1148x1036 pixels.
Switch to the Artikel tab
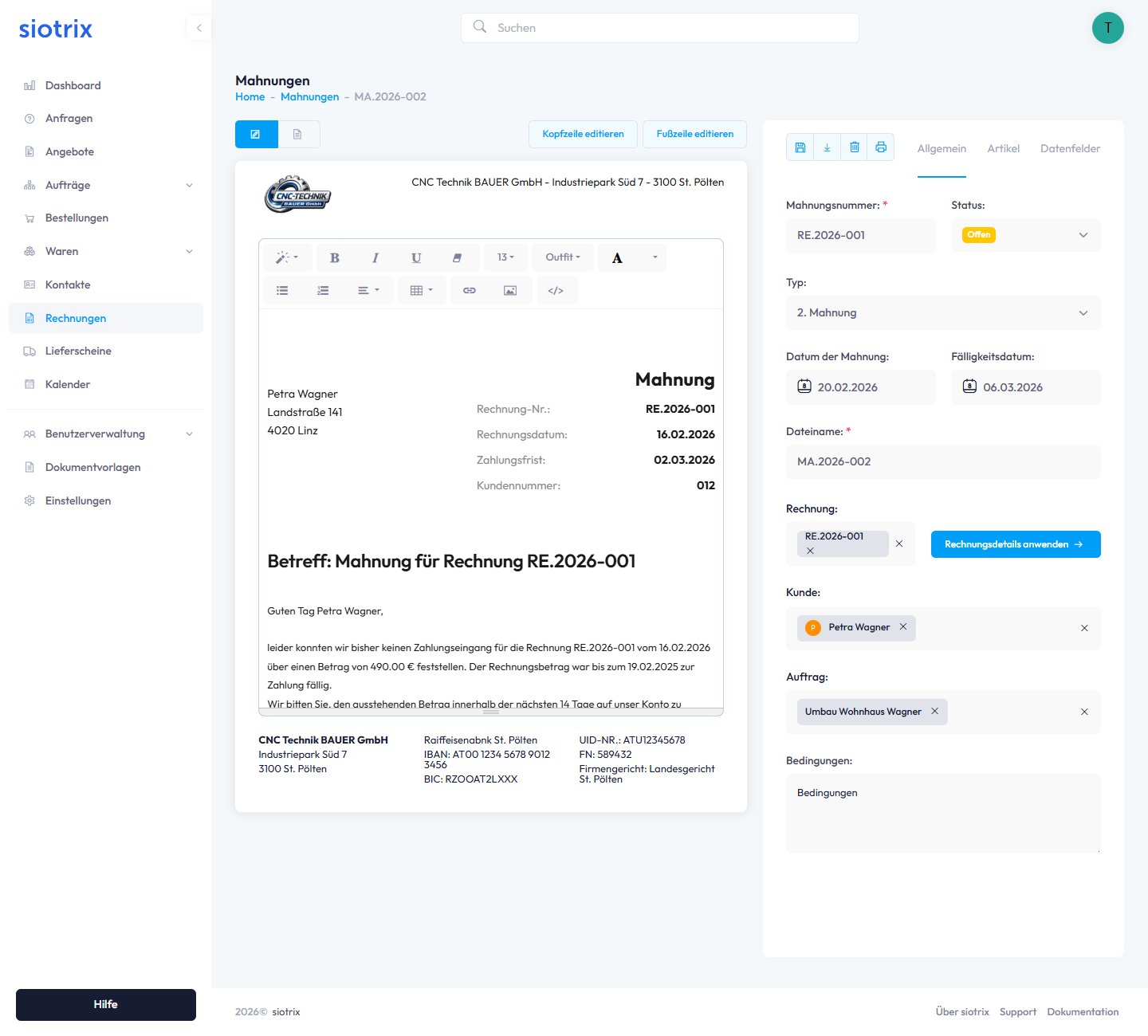[x=1003, y=149]
